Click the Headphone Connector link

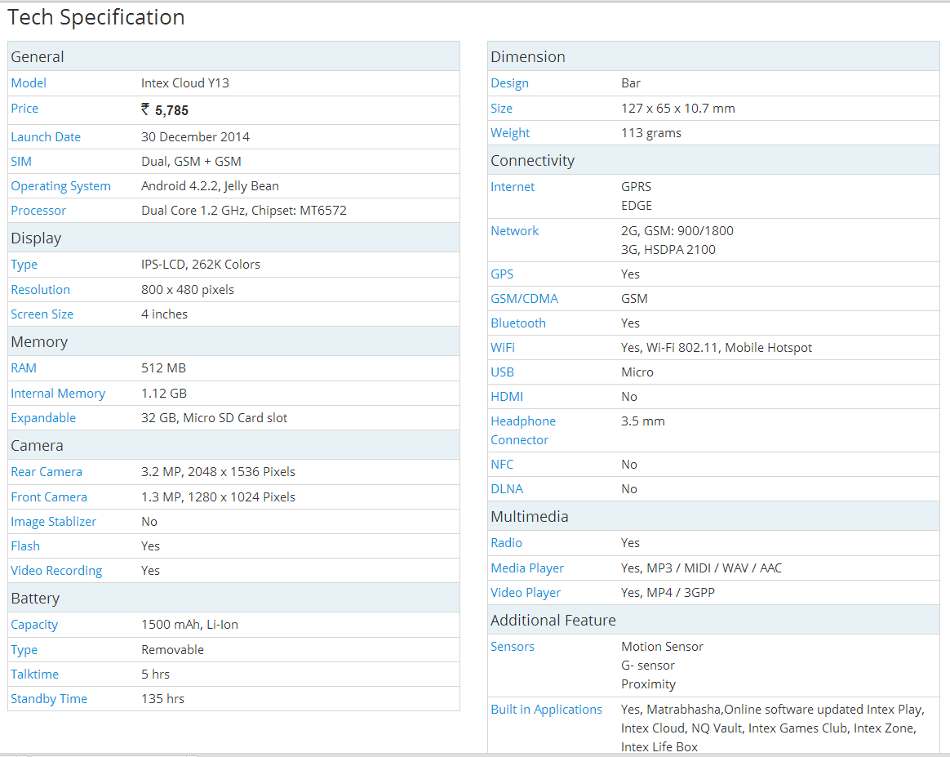[x=523, y=430]
